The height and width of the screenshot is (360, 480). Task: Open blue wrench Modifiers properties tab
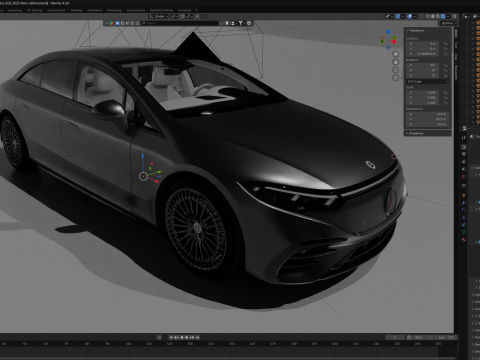click(x=464, y=203)
